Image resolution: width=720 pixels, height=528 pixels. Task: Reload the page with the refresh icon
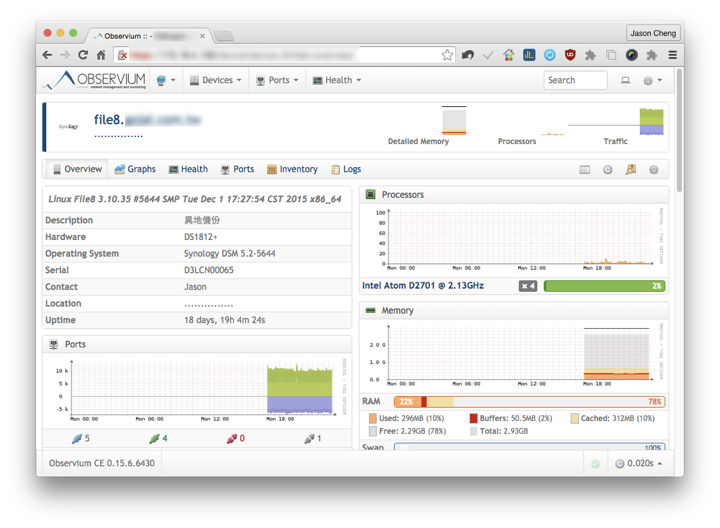click(83, 55)
